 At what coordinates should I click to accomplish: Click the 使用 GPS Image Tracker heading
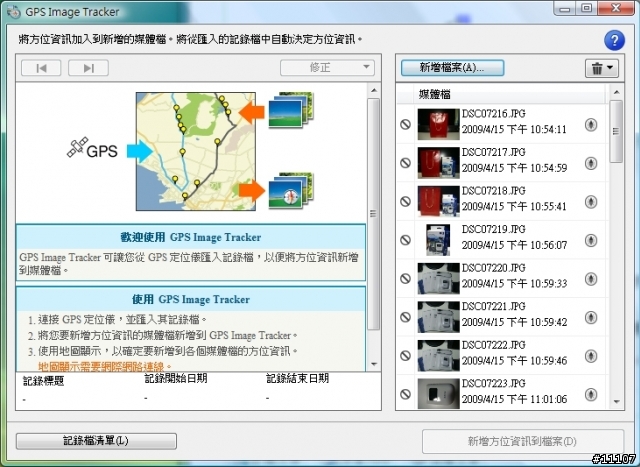[x=191, y=299]
